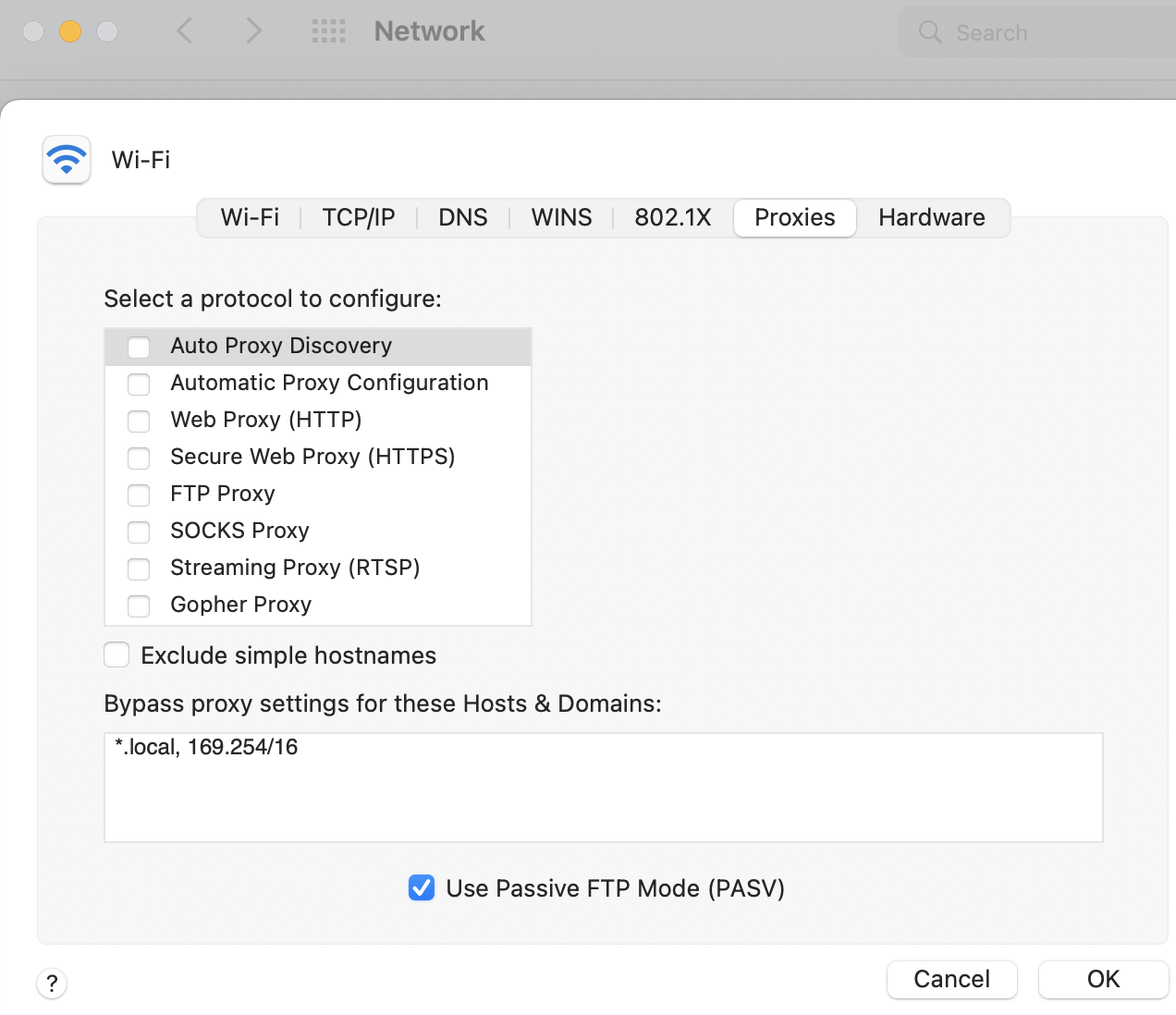Open the show-all preferences grid
This screenshot has width=1176, height=1015.
click(x=328, y=31)
